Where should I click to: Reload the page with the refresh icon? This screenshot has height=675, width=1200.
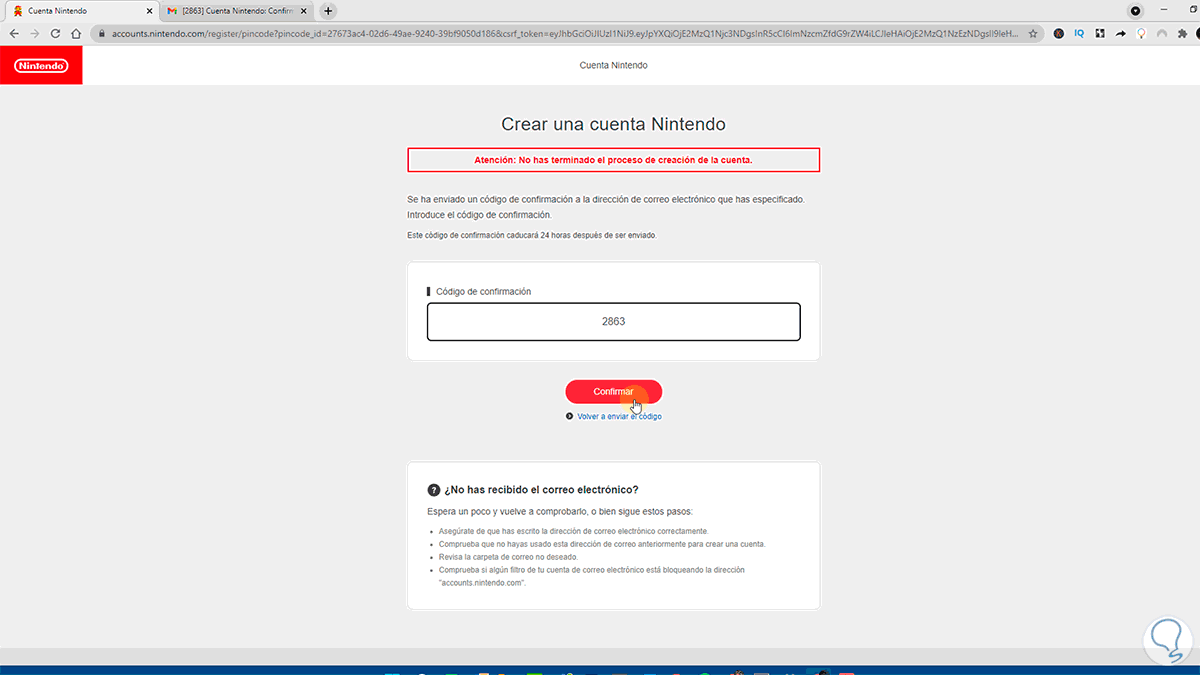click(55, 33)
